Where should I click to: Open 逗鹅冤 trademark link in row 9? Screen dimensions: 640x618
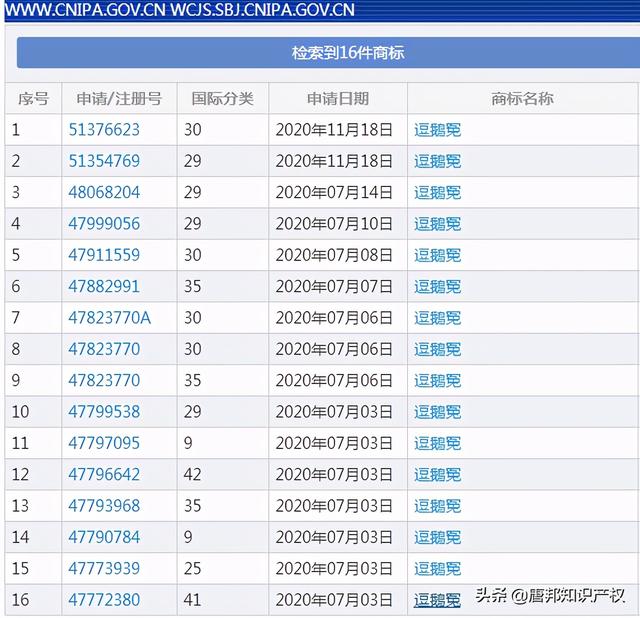coord(438,380)
